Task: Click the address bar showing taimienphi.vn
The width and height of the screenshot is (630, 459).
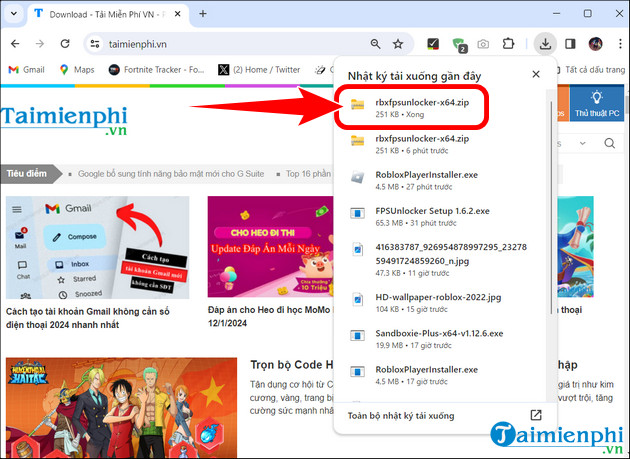Action: tap(230, 44)
